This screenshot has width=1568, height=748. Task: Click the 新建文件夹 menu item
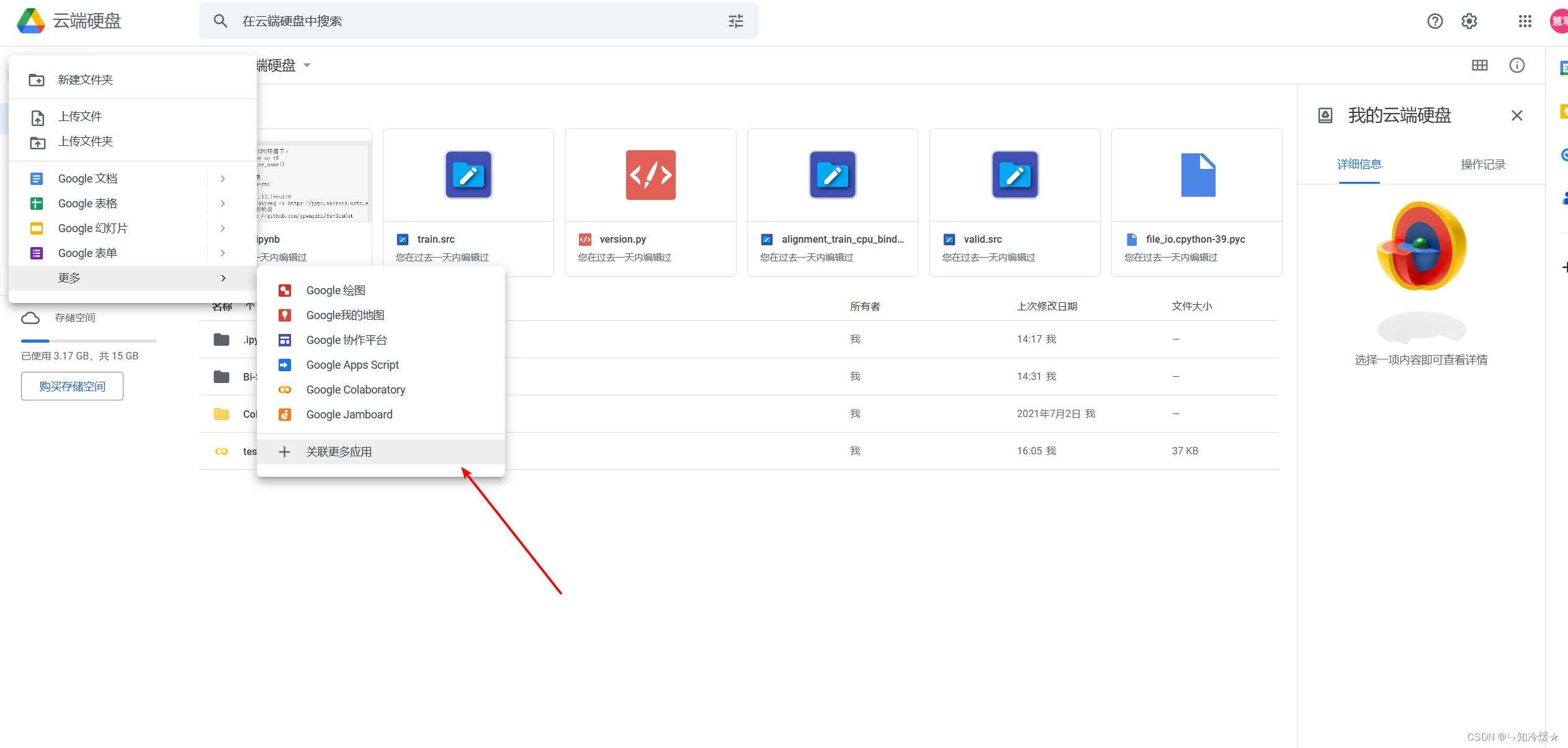[x=86, y=80]
